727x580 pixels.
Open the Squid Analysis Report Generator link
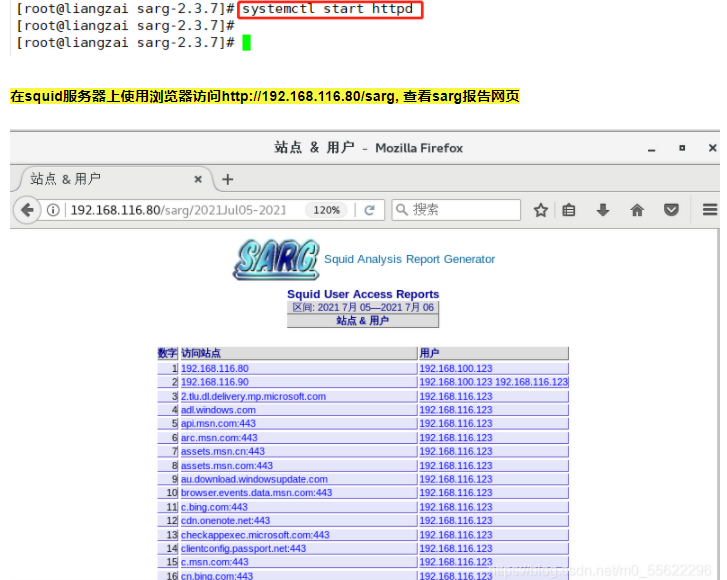click(x=409, y=259)
